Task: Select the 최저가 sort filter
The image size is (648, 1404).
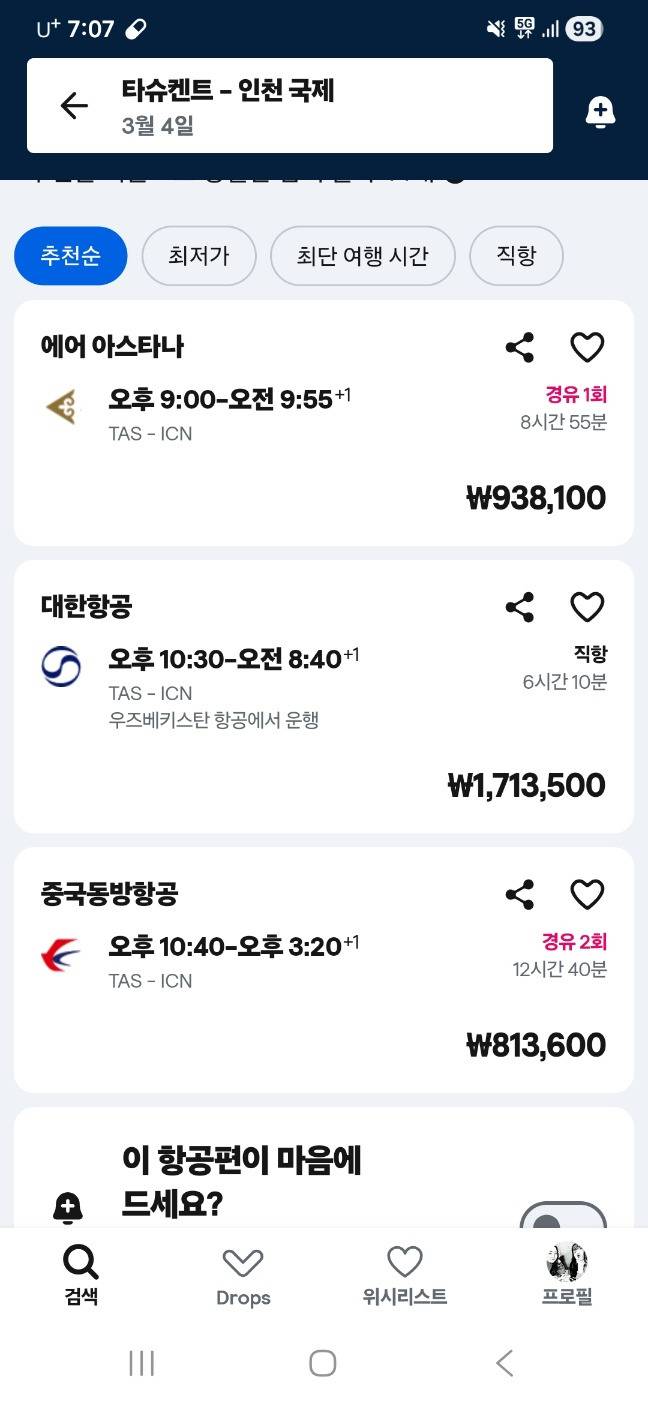Action: coord(199,256)
